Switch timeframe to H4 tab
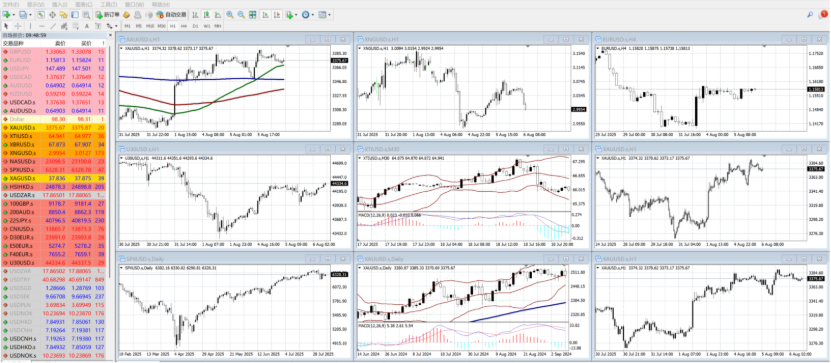This screenshot has width=831, height=363. (x=184, y=26)
